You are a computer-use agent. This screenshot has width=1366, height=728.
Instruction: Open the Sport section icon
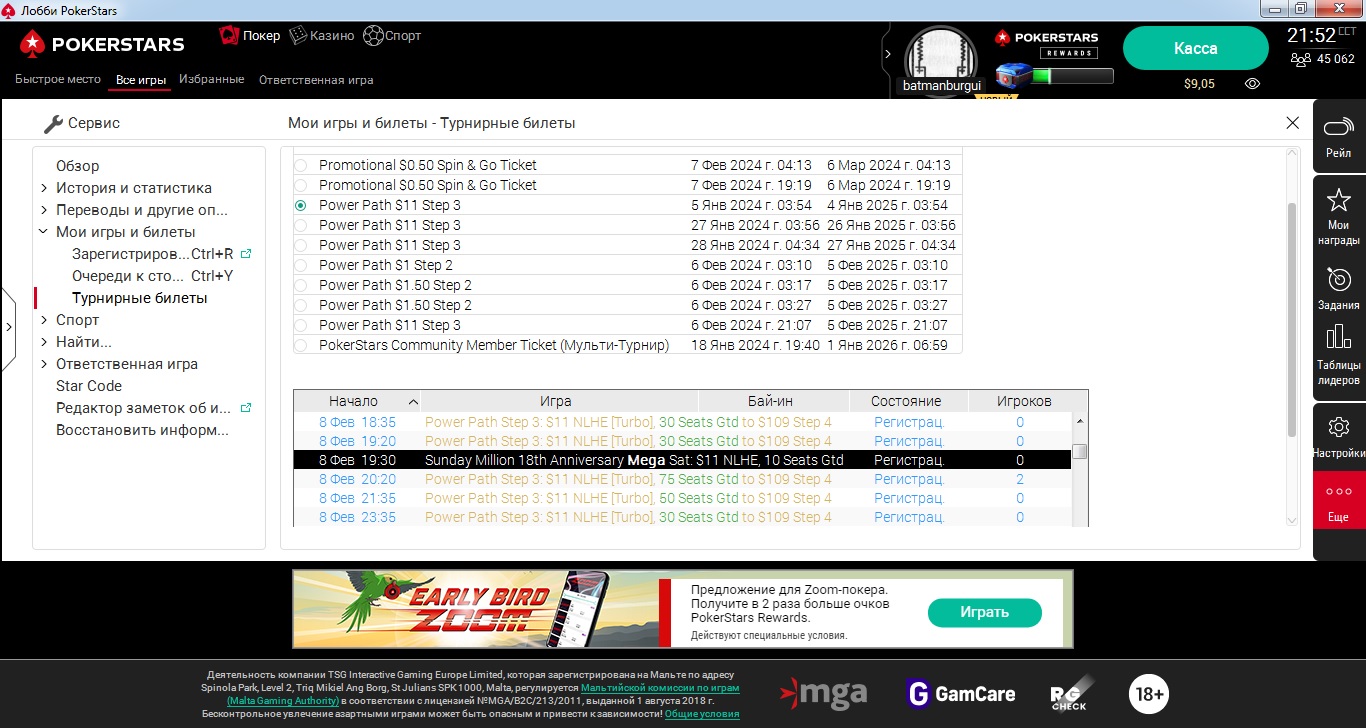point(373,35)
